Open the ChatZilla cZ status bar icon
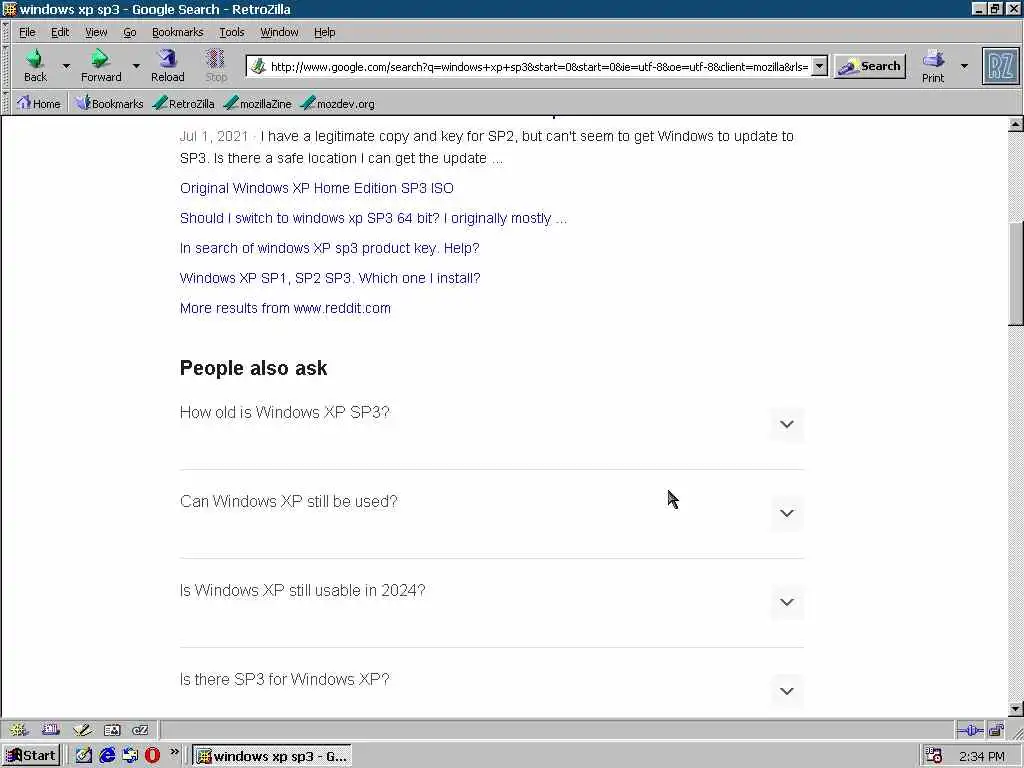The width and height of the screenshot is (1024, 768). point(140,729)
